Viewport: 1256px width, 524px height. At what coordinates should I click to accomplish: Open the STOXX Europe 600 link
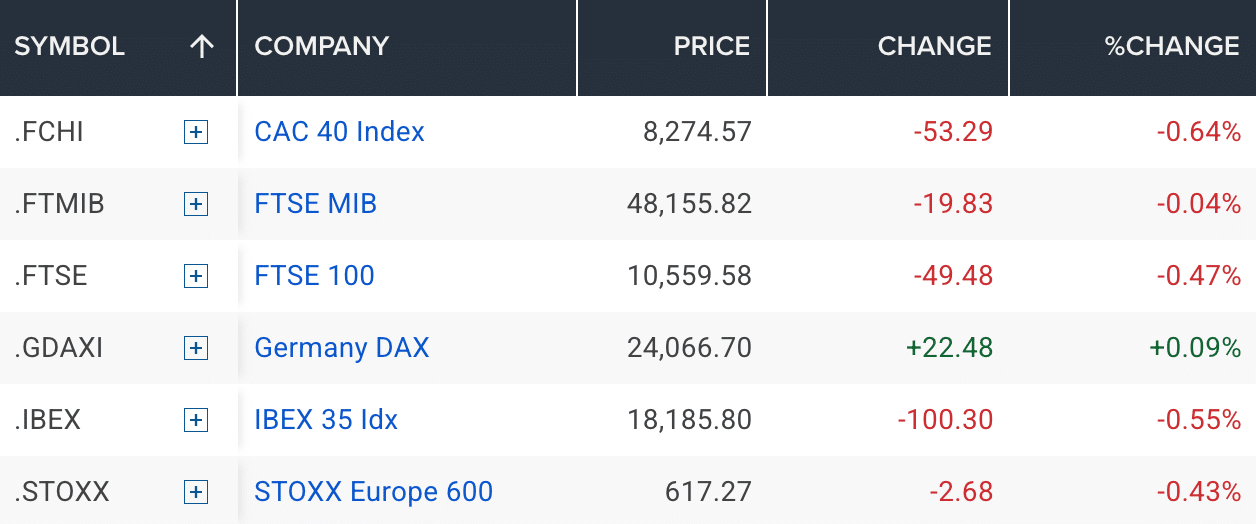(x=373, y=492)
